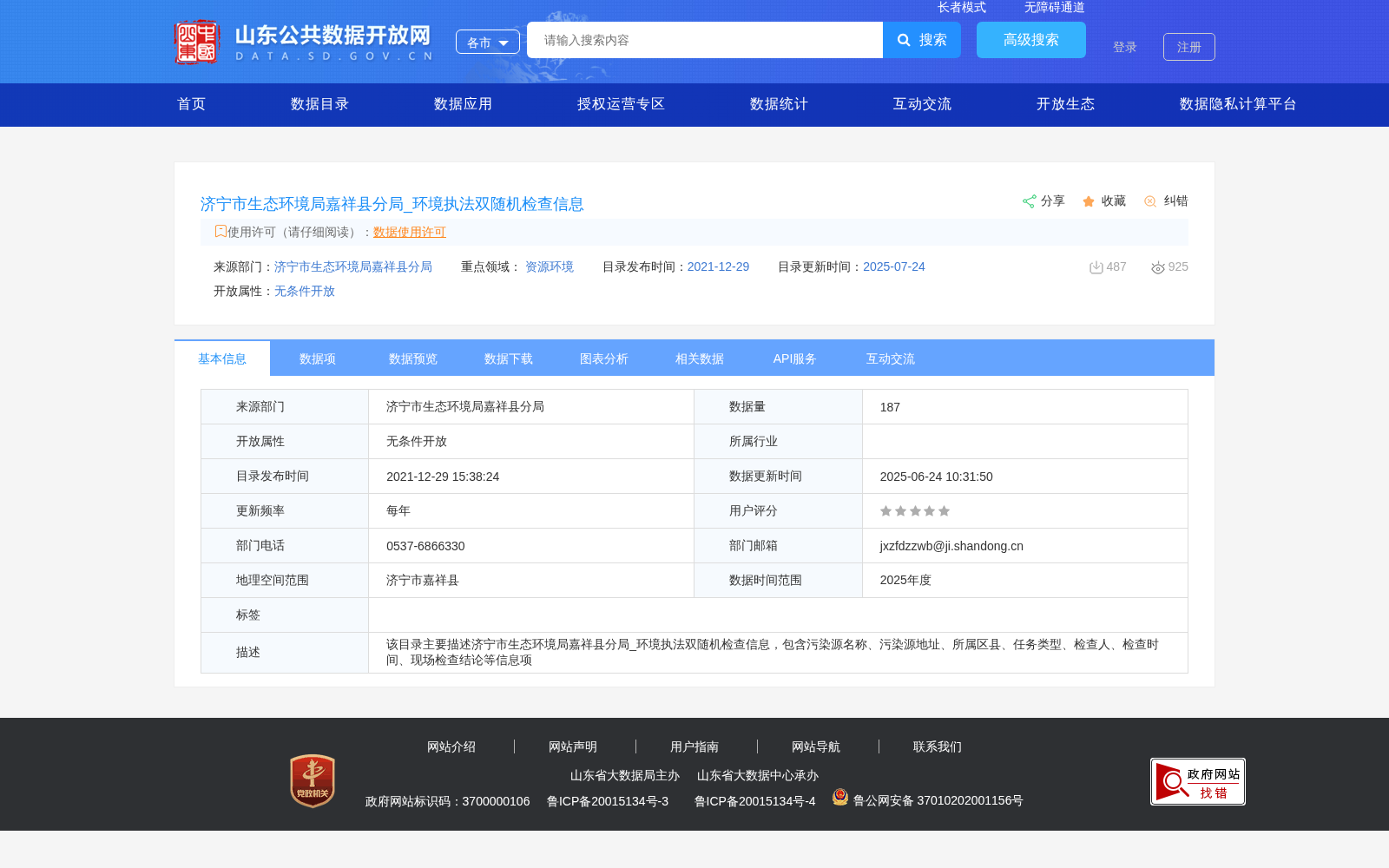Switch to the 数据预览 tab

(x=413, y=358)
